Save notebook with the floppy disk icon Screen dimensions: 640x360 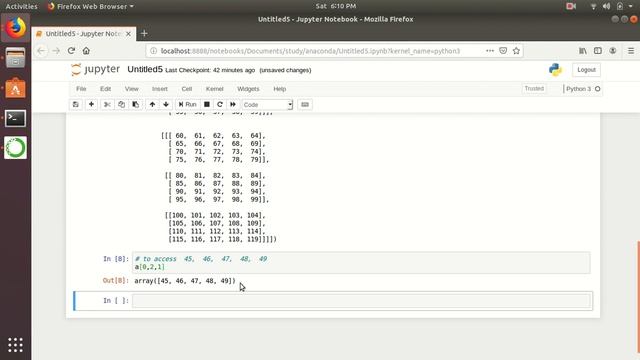click(76, 104)
